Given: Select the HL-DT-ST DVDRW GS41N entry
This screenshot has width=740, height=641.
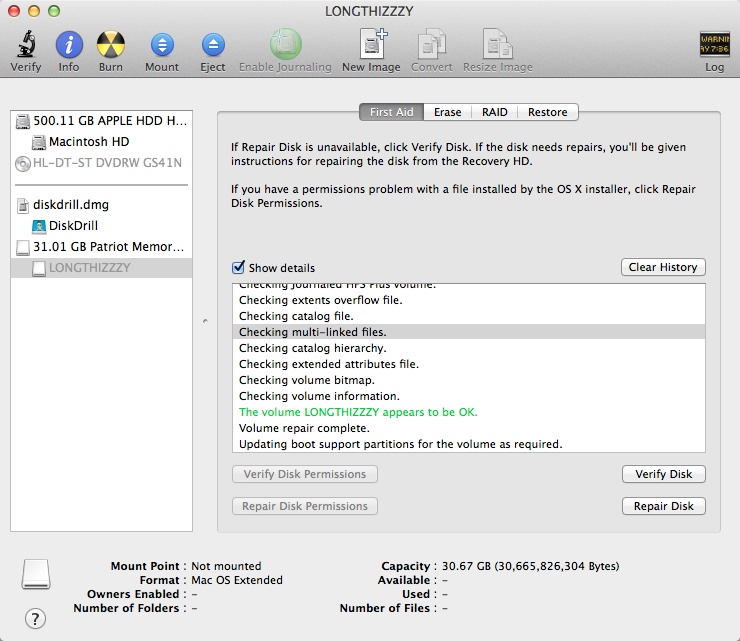Looking at the screenshot, I should pyautogui.click(x=107, y=163).
